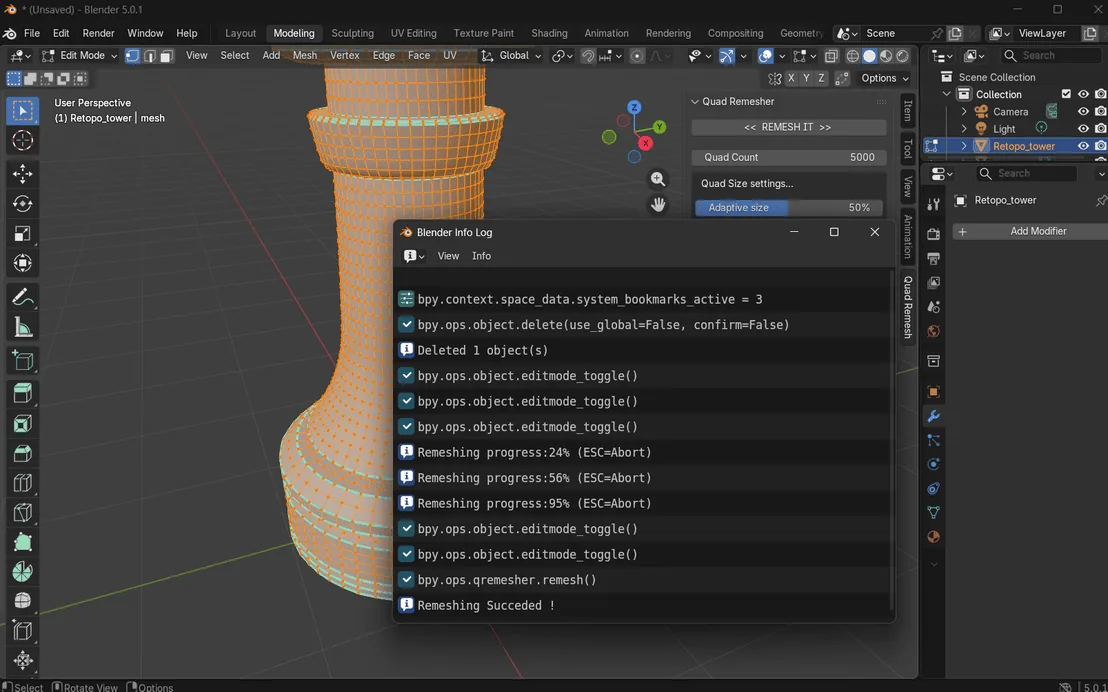The height and width of the screenshot is (692, 1108).
Task: Switch to the UV Editing workspace tab
Action: [x=413, y=33]
